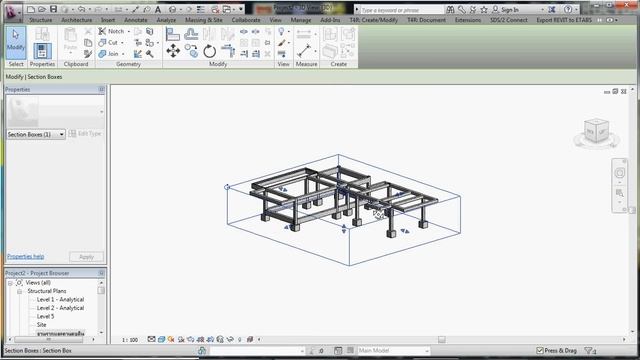This screenshot has height=360, width=640.
Task: Click the Copy to Clipboard icon
Action: coord(88,42)
